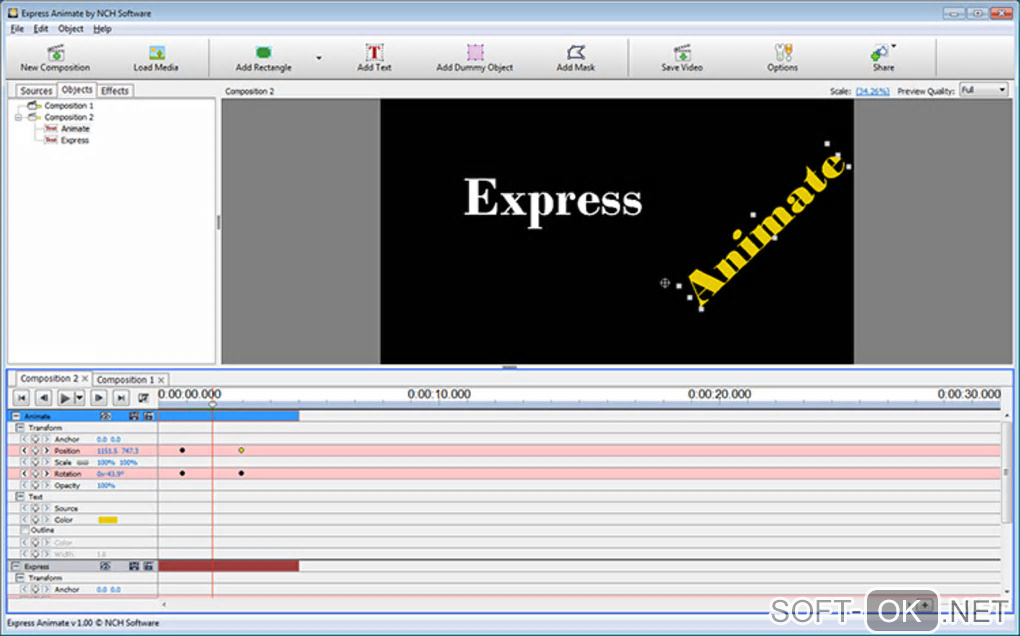Click the Animate text icon in Objects tree
The height and width of the screenshot is (636, 1020).
pyautogui.click(x=51, y=129)
